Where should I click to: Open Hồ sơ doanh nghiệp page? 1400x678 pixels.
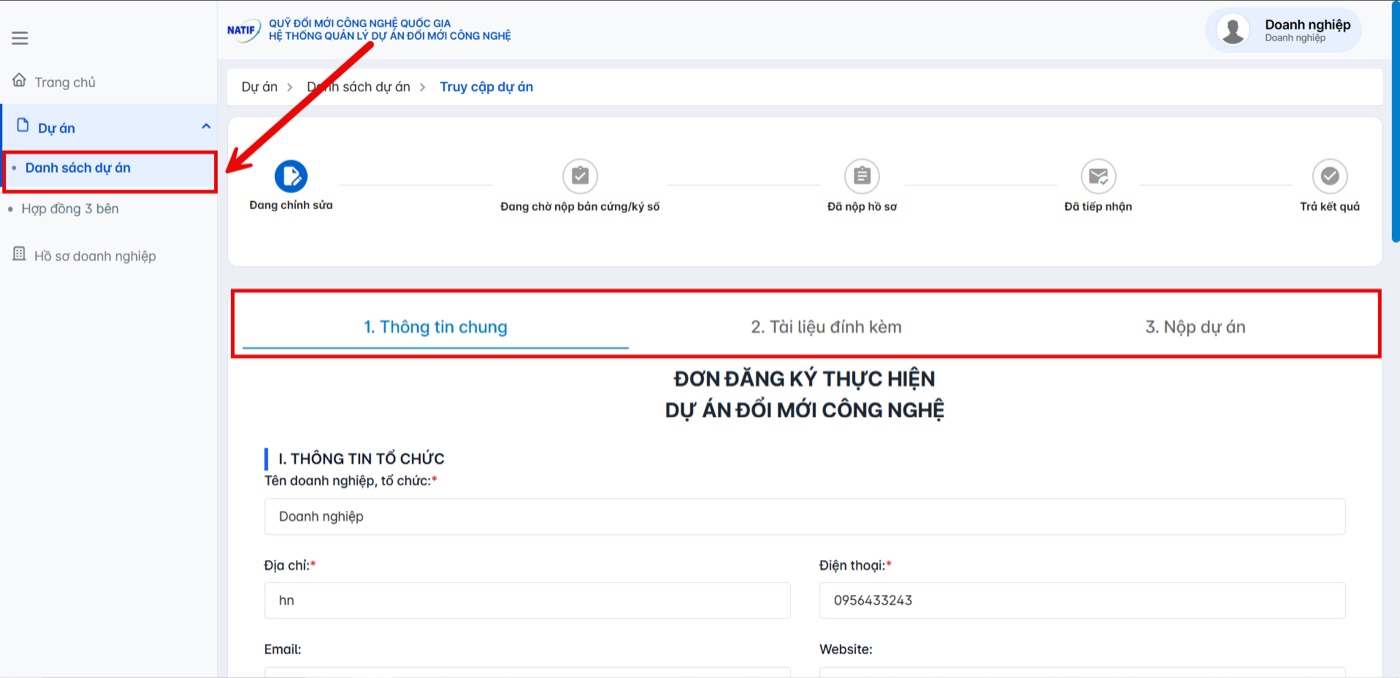(x=95, y=256)
